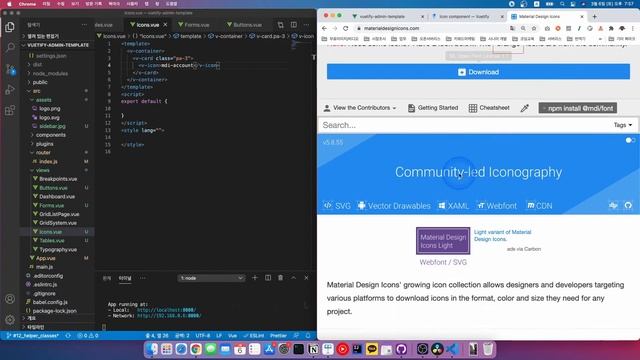Open Chrome three-dot menu

pos(633,28)
